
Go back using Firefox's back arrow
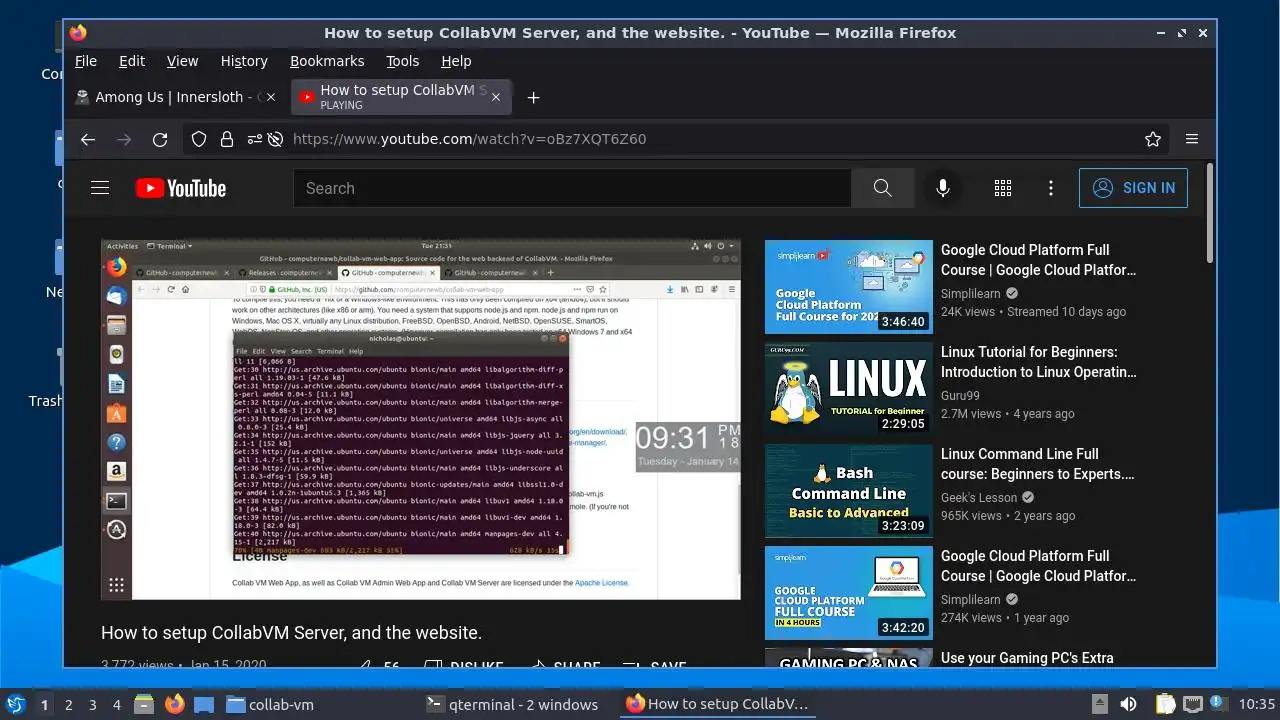(88, 139)
